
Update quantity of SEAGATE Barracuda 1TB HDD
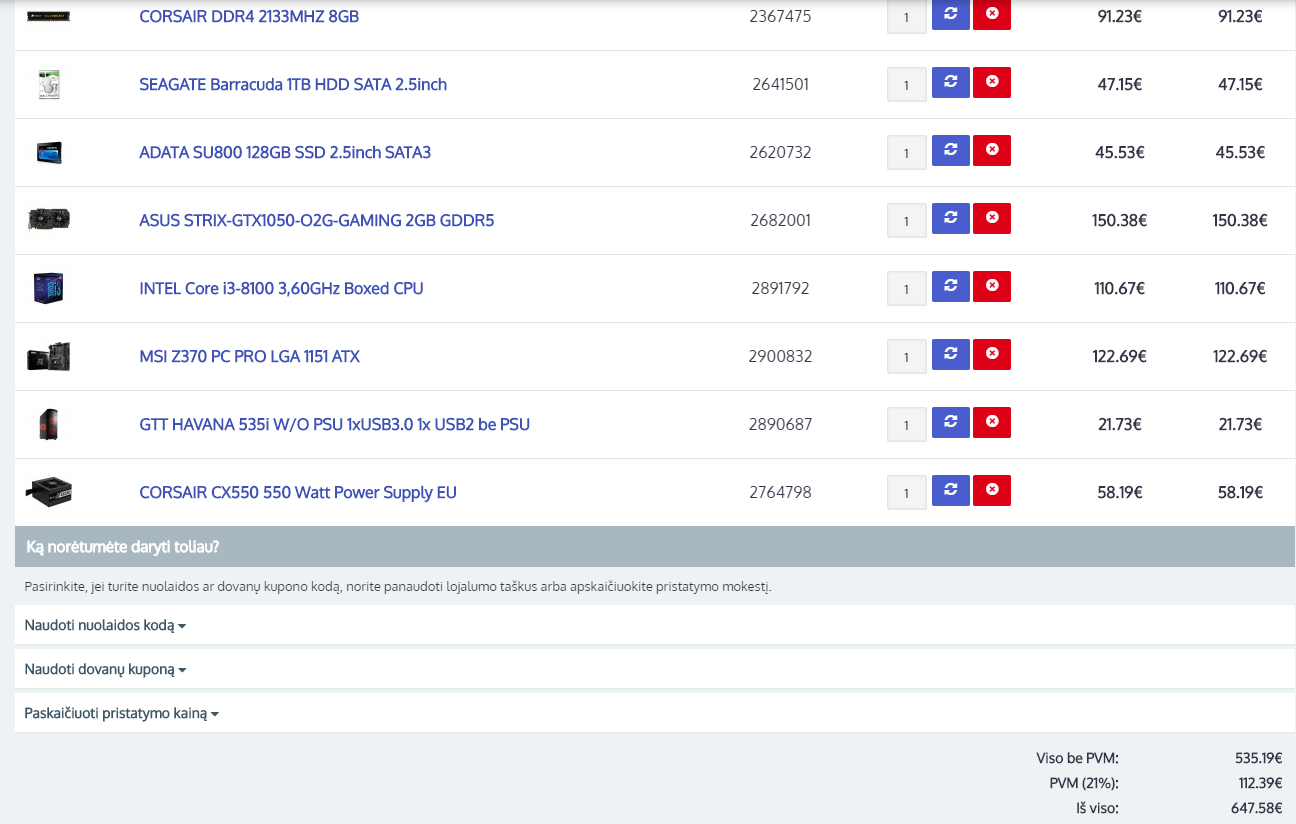(951, 82)
